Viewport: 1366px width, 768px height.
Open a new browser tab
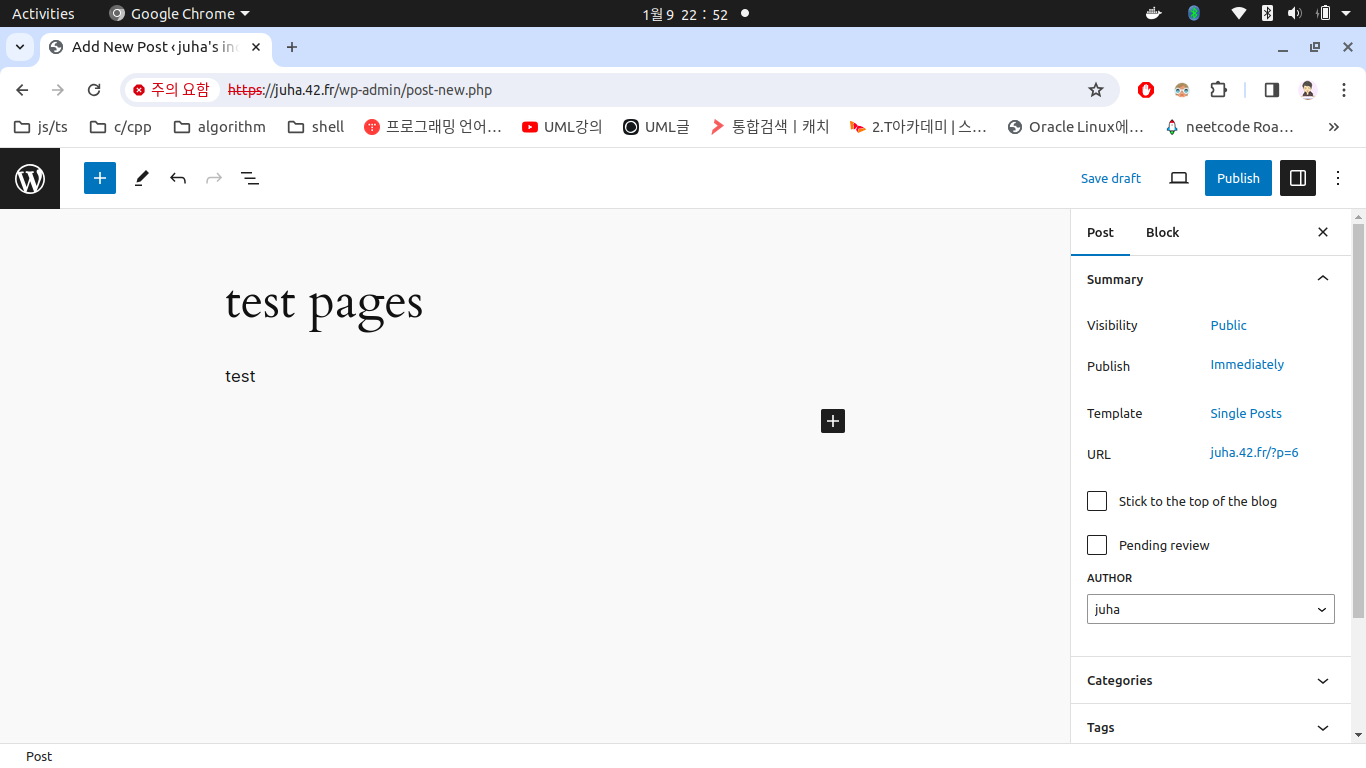(292, 47)
